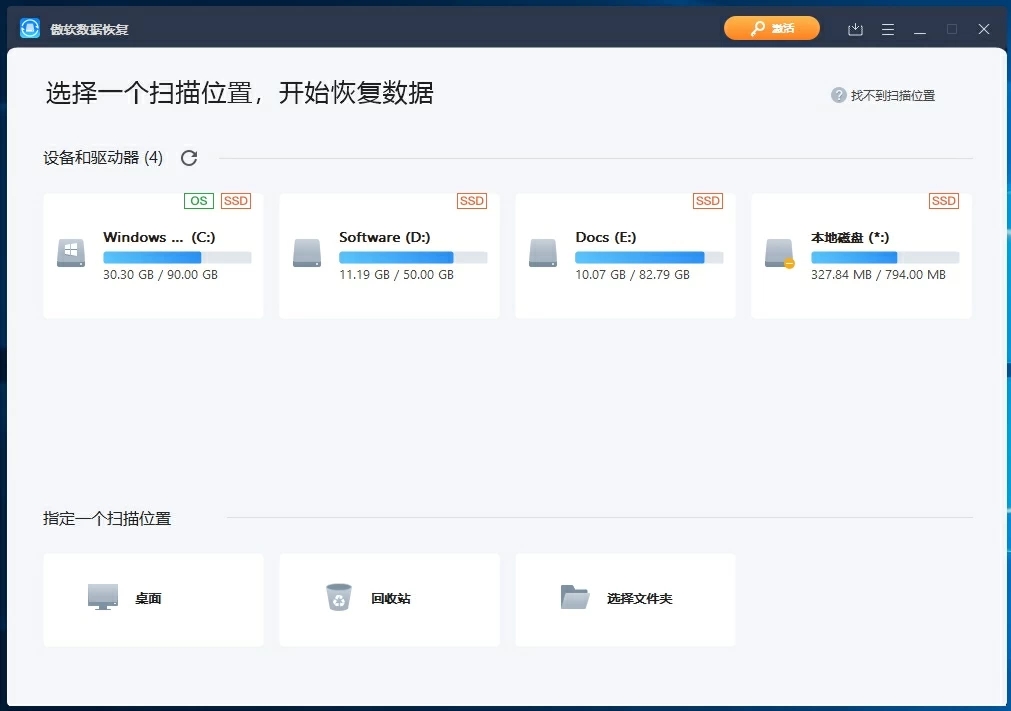Click the app logo icon at top left
The width and height of the screenshot is (1011, 711).
tap(29, 28)
